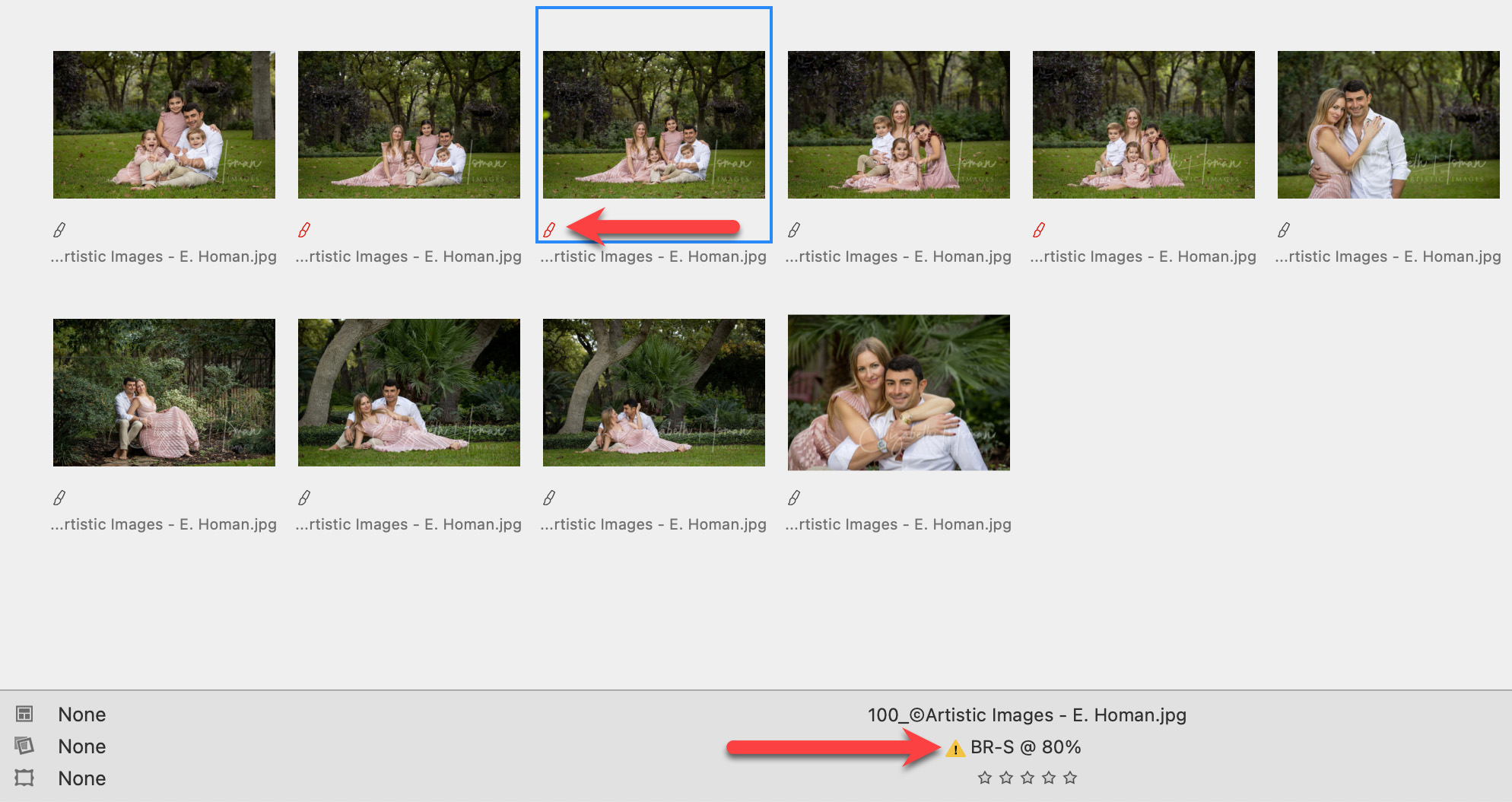
Task: Click the 100_©Artistic Images - E. Homan.jpg filename
Action: 1027,715
